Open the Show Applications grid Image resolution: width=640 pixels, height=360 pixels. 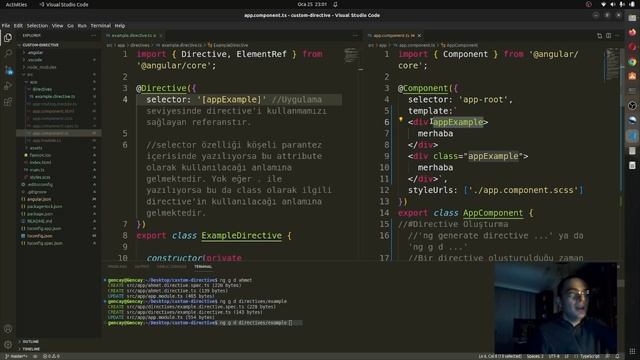[632, 351]
